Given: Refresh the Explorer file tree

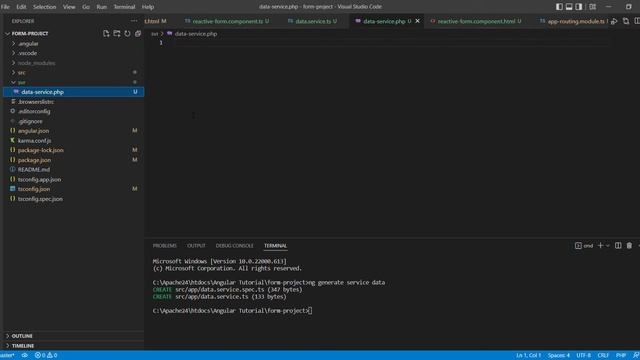Looking at the screenshot, I should pos(127,33).
